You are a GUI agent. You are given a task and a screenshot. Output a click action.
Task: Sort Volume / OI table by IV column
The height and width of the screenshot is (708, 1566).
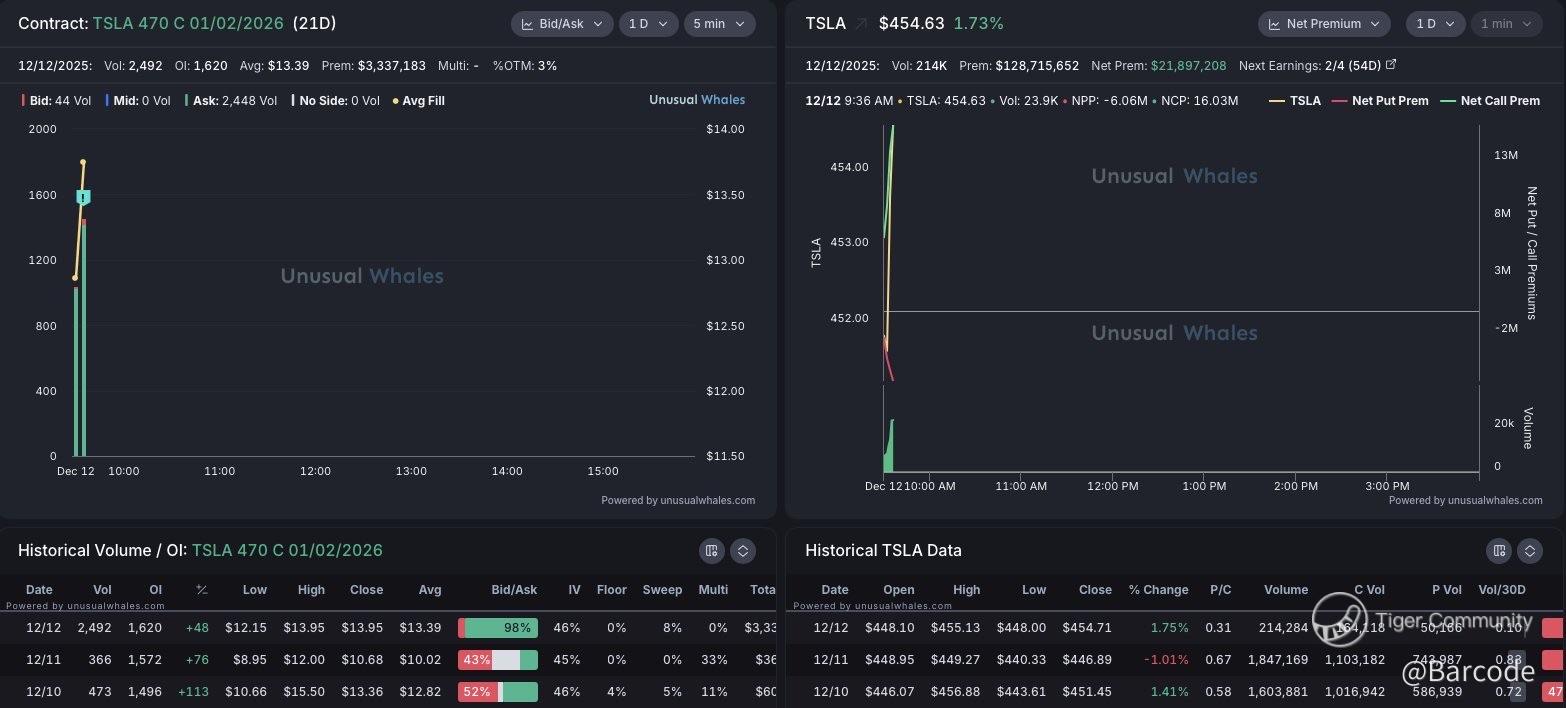pos(574,590)
